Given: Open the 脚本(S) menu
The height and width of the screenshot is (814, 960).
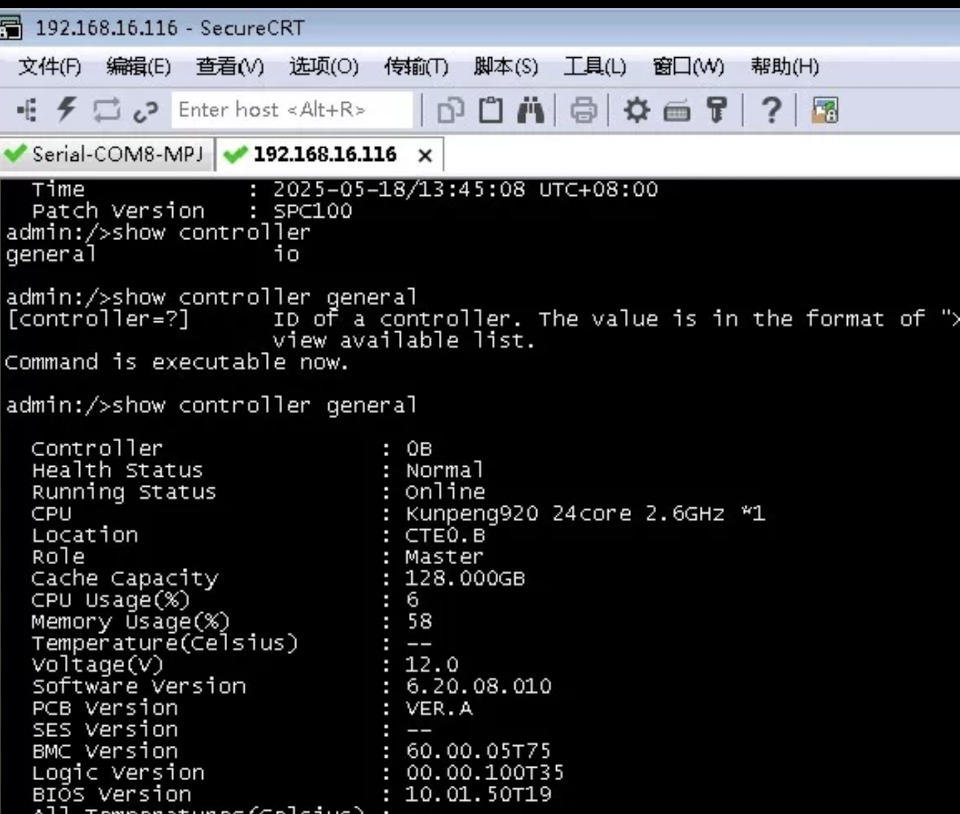Looking at the screenshot, I should coord(505,67).
